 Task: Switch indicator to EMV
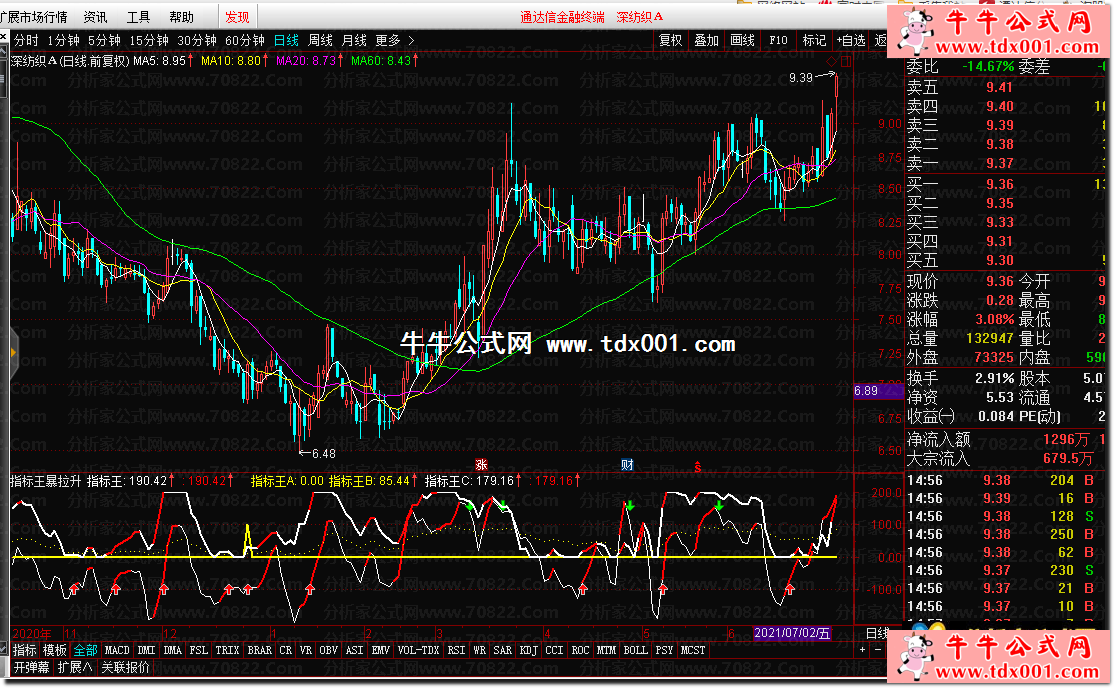(x=380, y=650)
